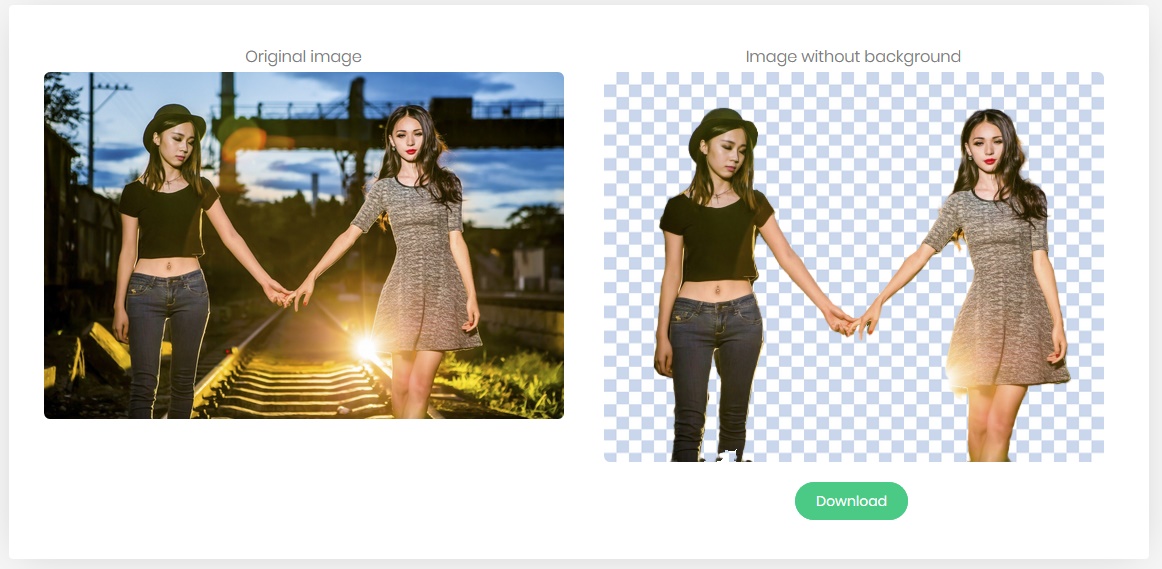Image resolution: width=1162 pixels, height=569 pixels.
Task: Click the bright sun flare in original photo
Action: point(366,347)
